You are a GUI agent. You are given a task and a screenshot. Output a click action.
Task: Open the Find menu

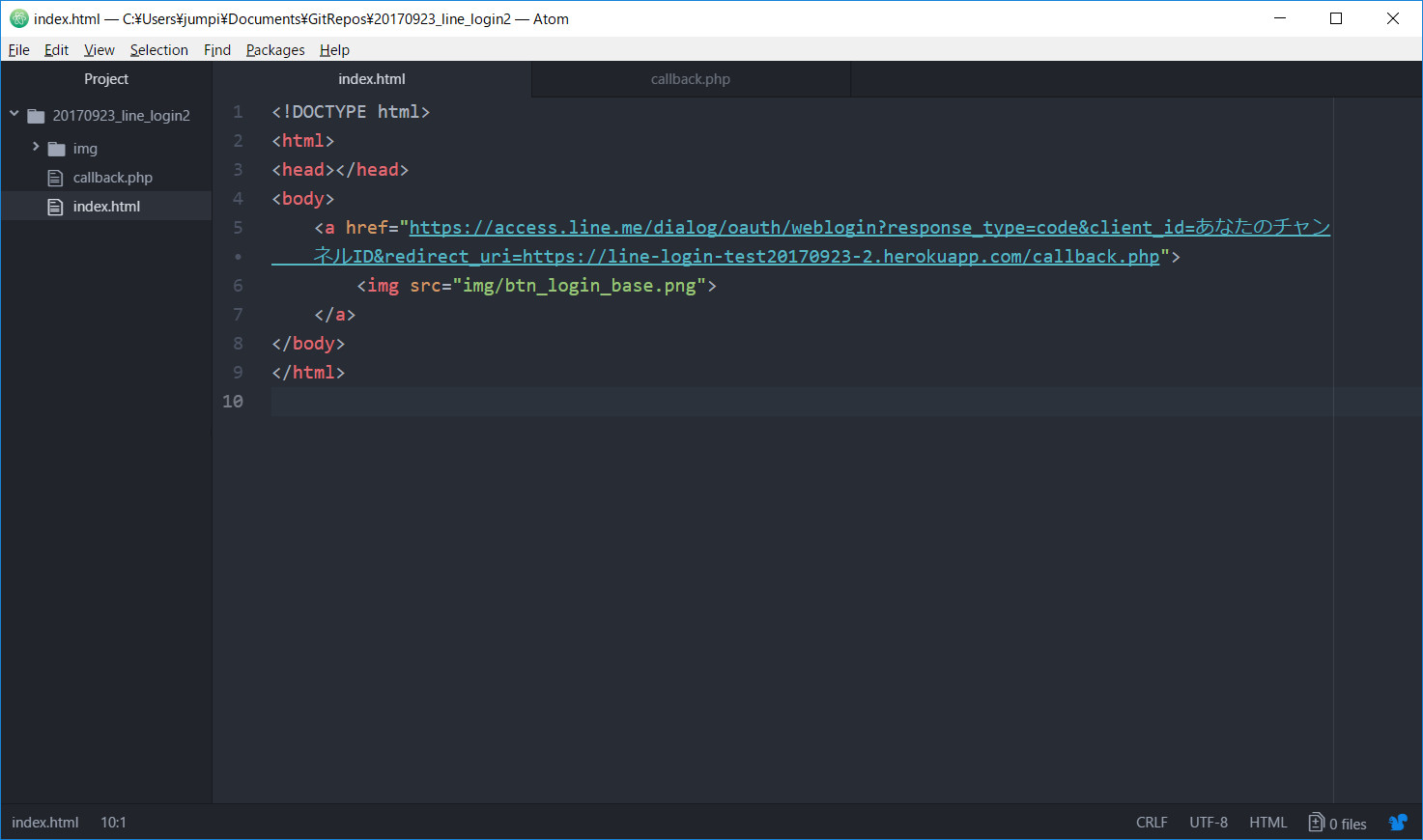[217, 50]
